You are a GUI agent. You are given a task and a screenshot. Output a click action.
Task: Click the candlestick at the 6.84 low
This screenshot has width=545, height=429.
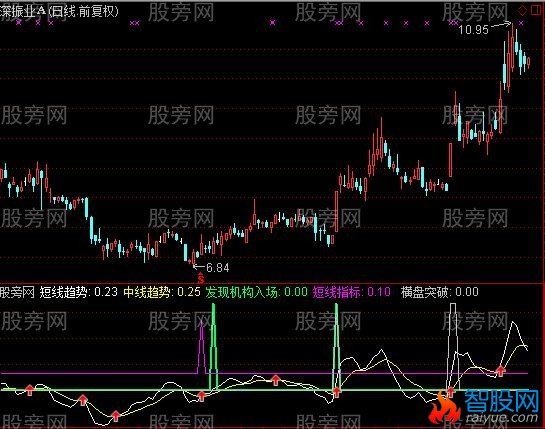[193, 257]
